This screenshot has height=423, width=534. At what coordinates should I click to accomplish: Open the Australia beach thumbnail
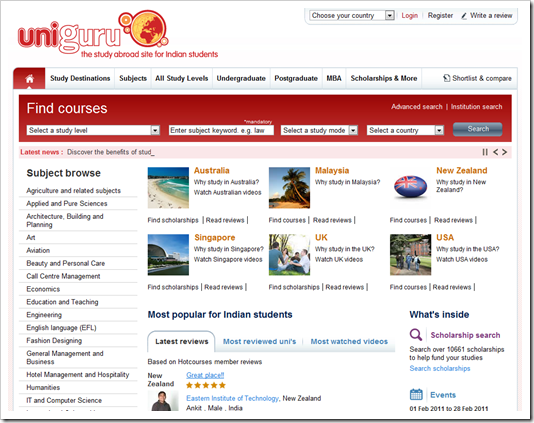[x=168, y=188]
